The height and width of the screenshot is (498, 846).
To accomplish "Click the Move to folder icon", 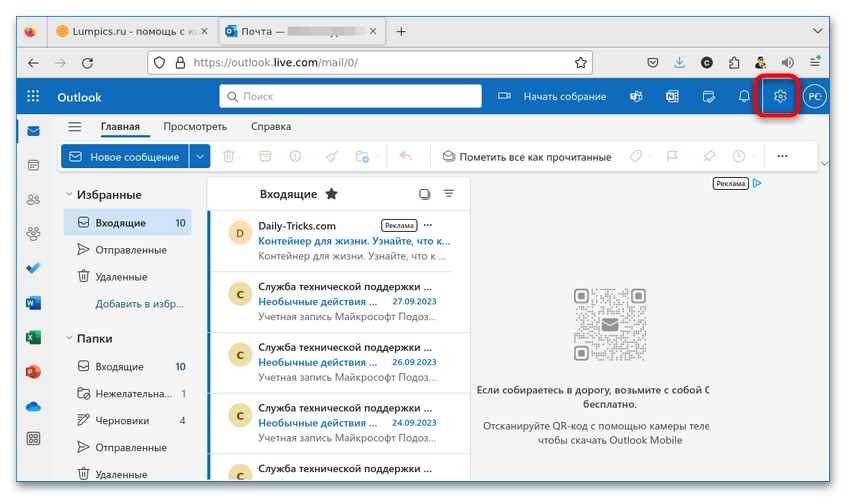I will [362, 156].
